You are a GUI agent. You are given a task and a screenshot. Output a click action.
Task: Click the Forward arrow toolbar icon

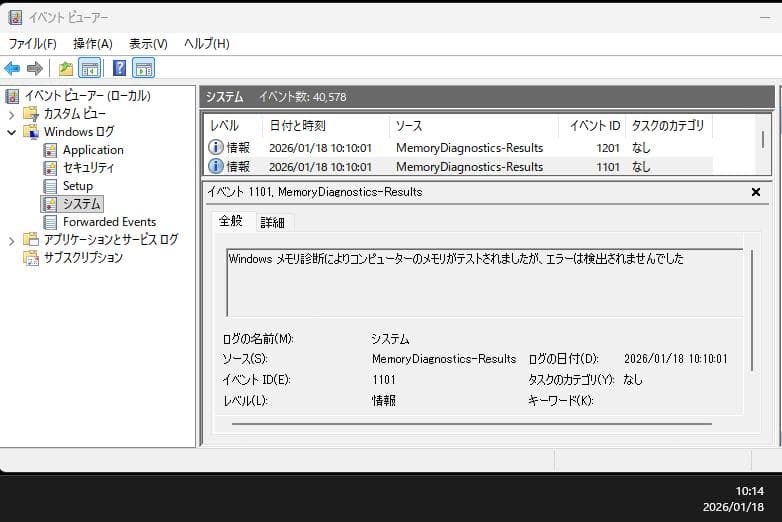[x=34, y=68]
